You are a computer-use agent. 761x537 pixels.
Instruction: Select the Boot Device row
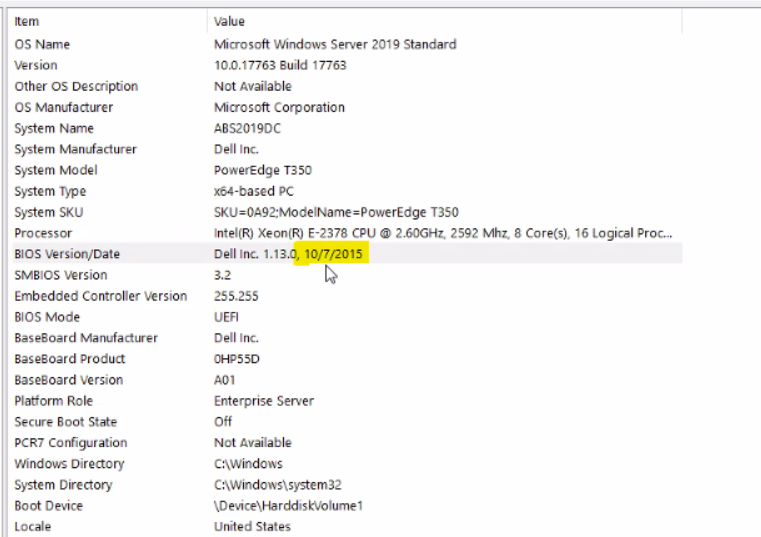coord(48,506)
